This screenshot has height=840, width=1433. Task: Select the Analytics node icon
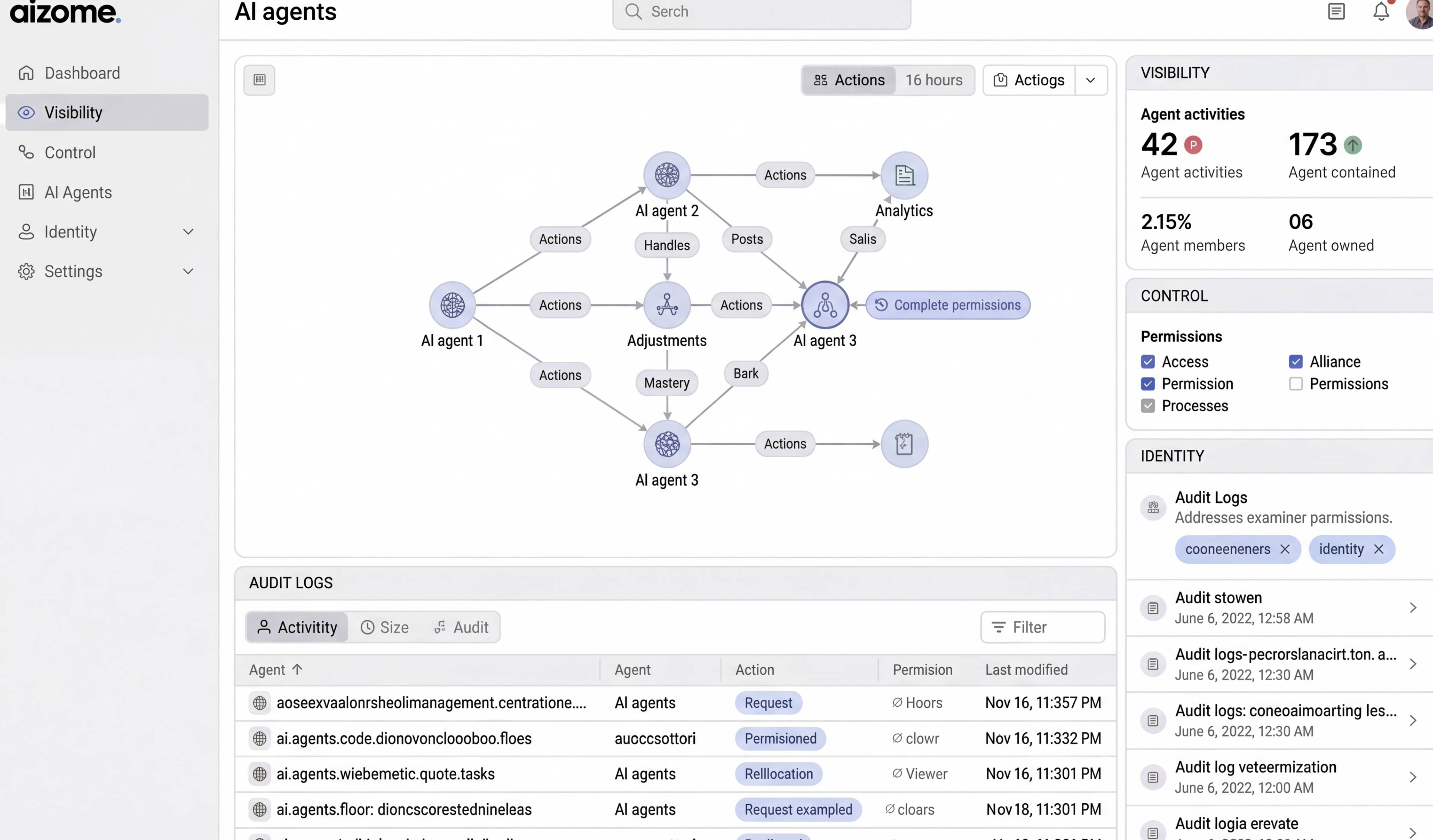point(904,175)
